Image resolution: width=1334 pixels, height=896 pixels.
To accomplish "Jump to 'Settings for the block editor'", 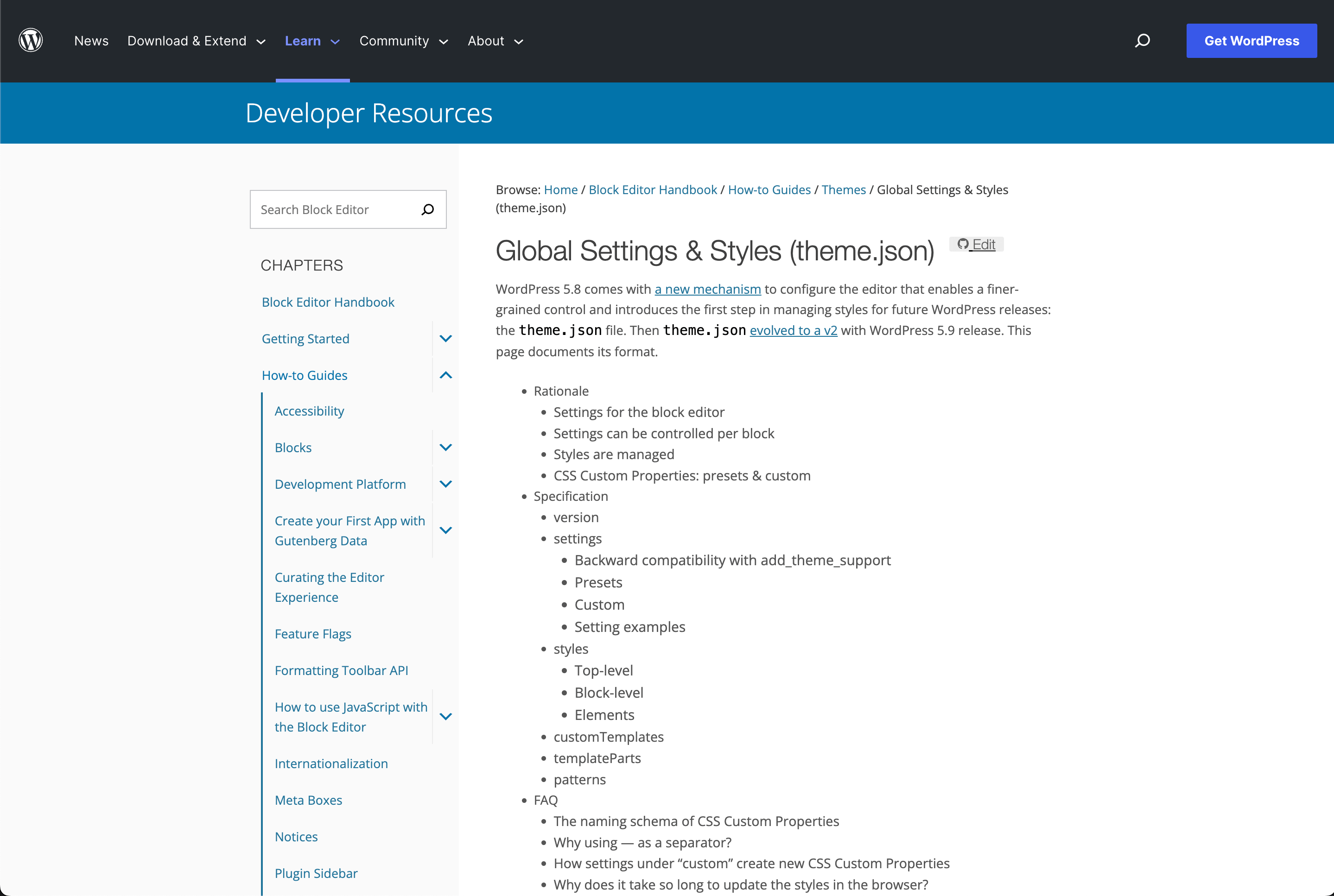I will point(638,412).
